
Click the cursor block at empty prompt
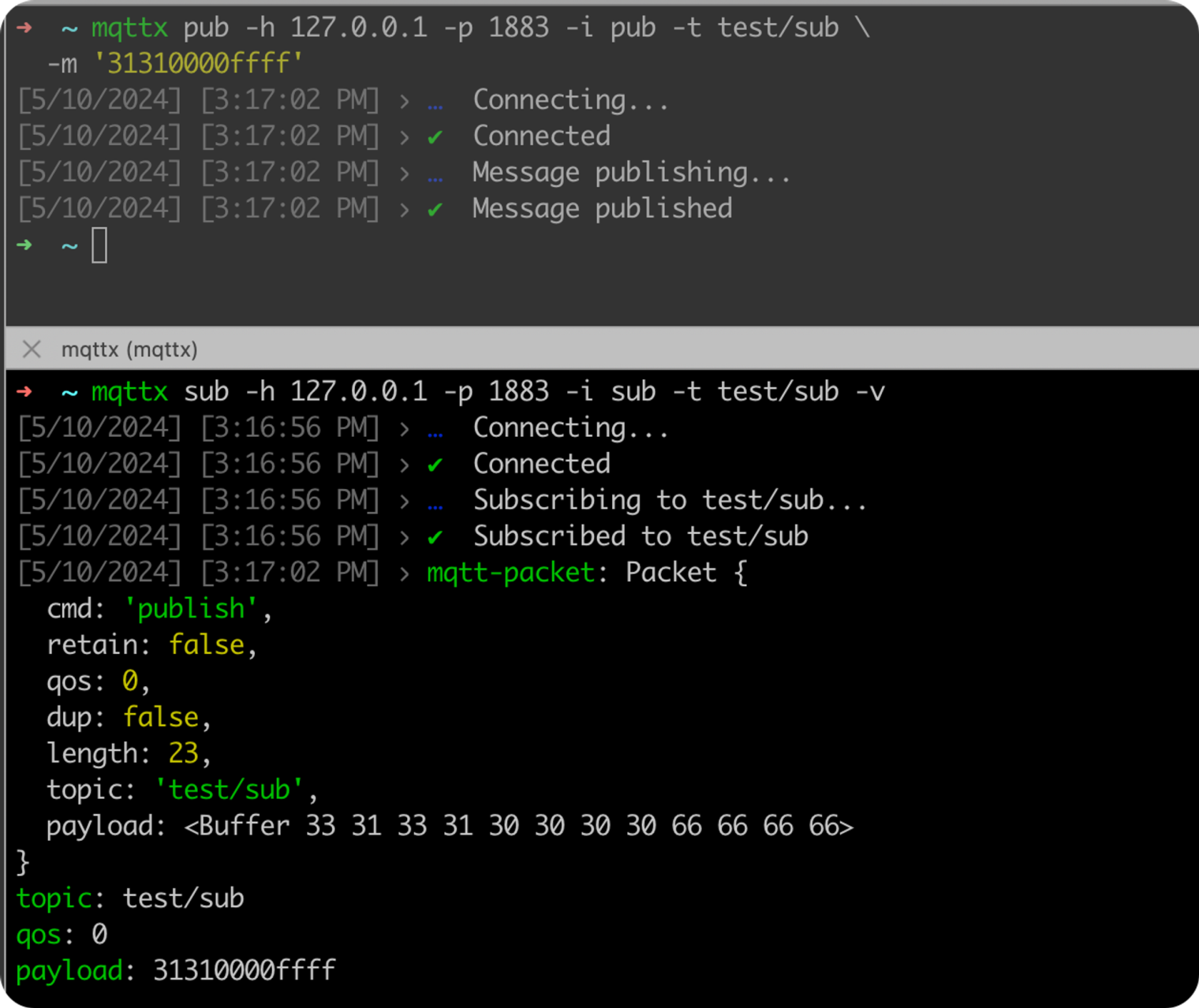(x=101, y=246)
